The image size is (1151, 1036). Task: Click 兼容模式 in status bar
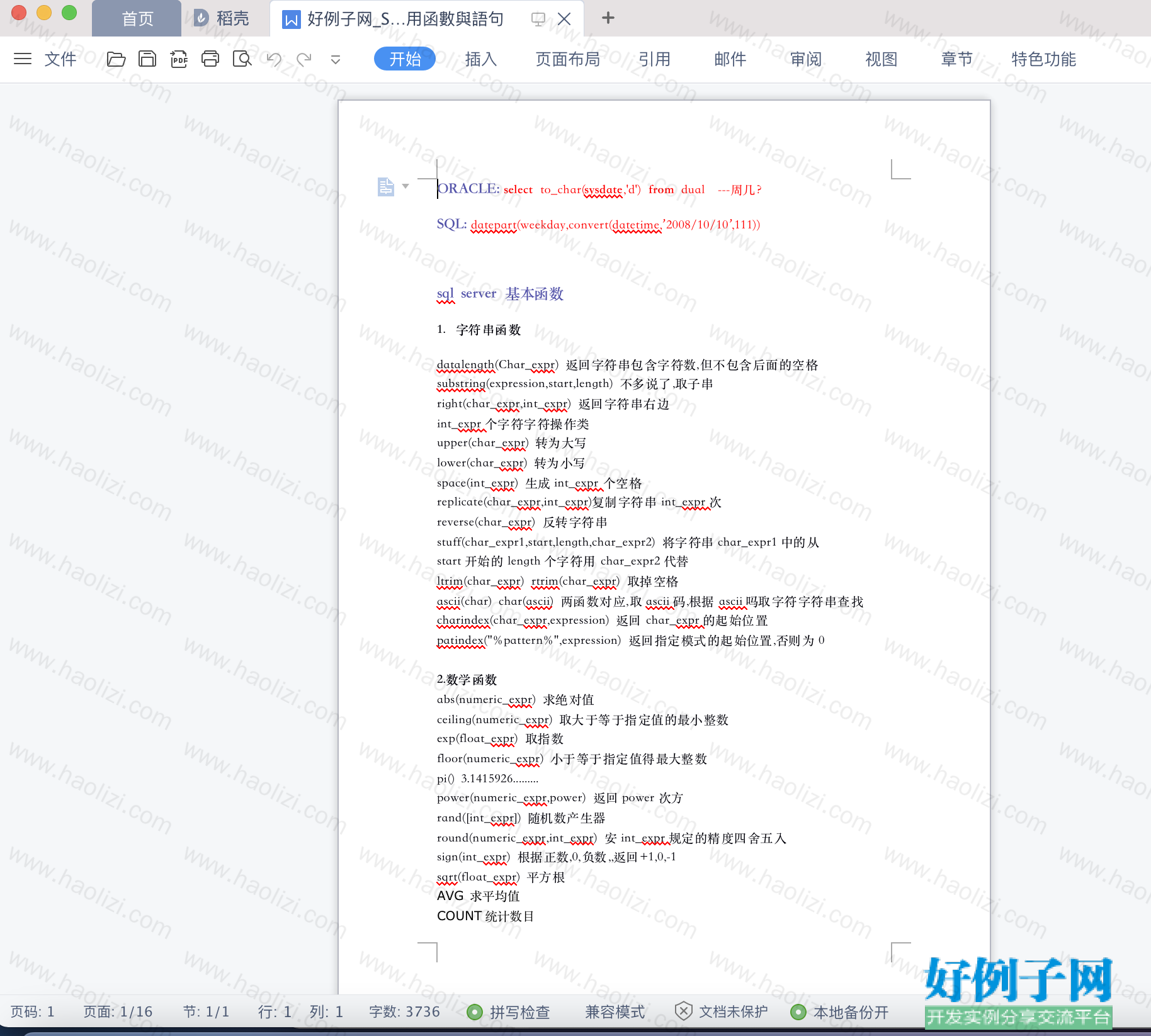pyautogui.click(x=615, y=1012)
